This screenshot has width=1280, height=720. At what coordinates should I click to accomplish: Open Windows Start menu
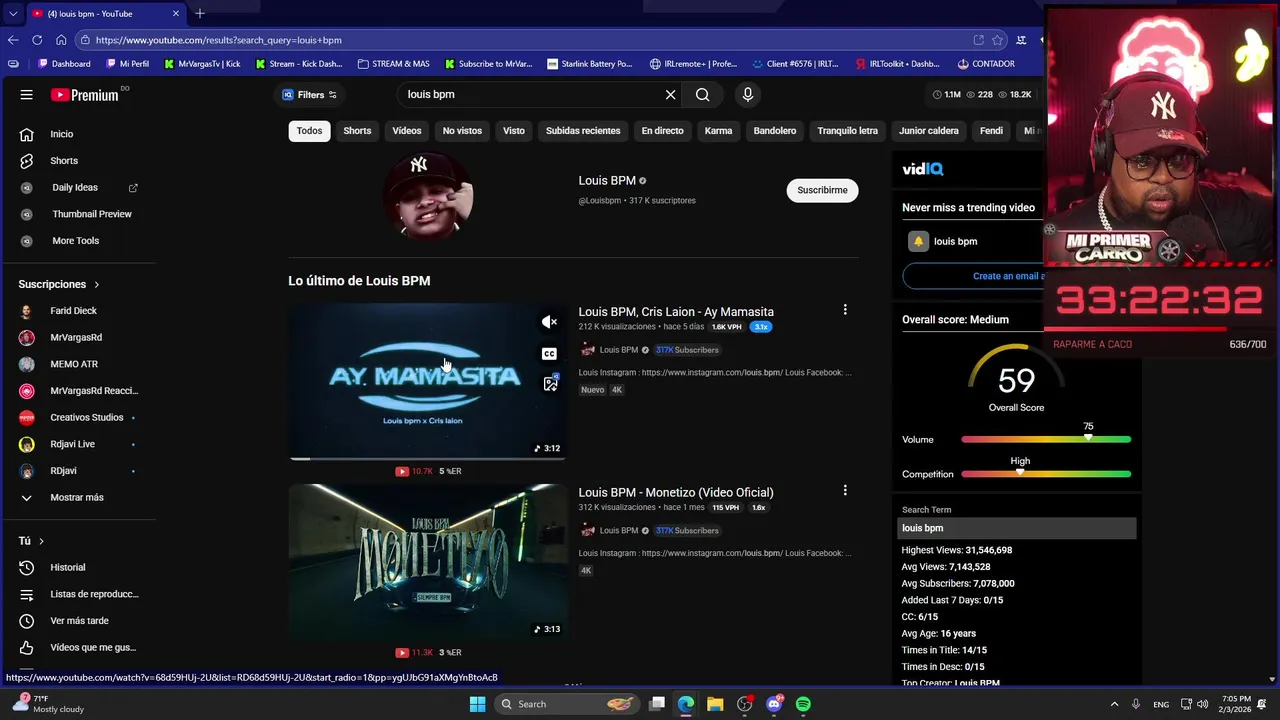coord(478,704)
